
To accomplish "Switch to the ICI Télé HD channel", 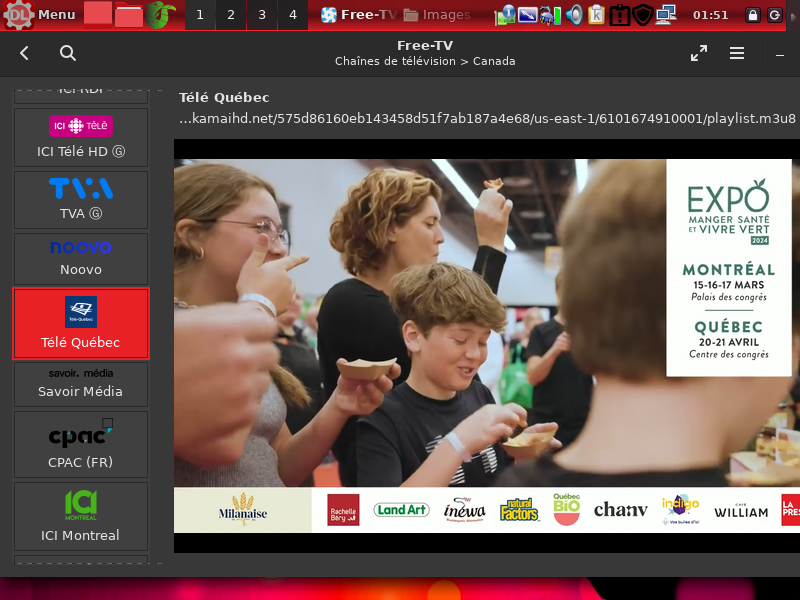I will pyautogui.click(x=81, y=138).
